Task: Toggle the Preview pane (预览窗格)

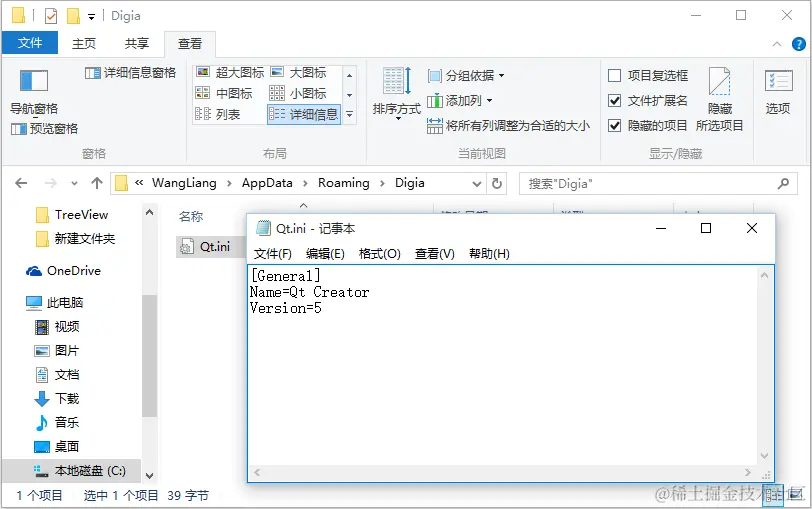Action: 45,128
